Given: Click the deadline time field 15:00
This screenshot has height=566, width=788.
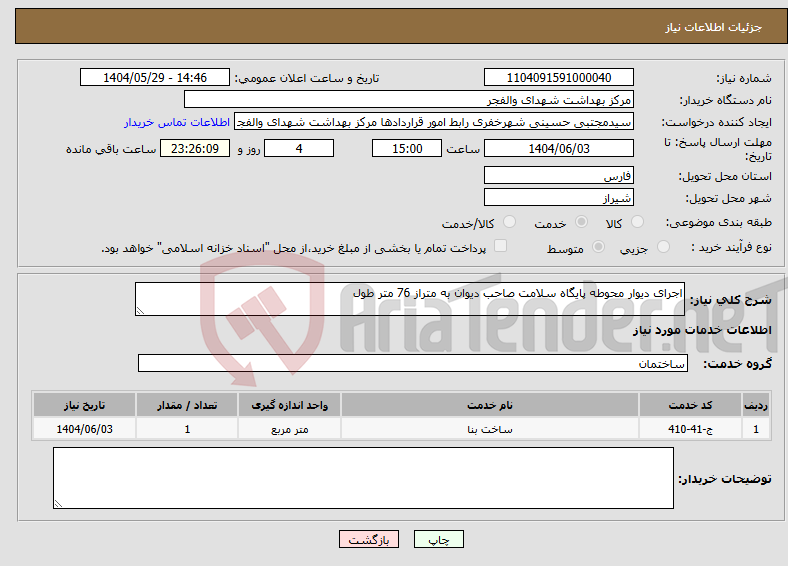Looking at the screenshot, I should tap(407, 148).
